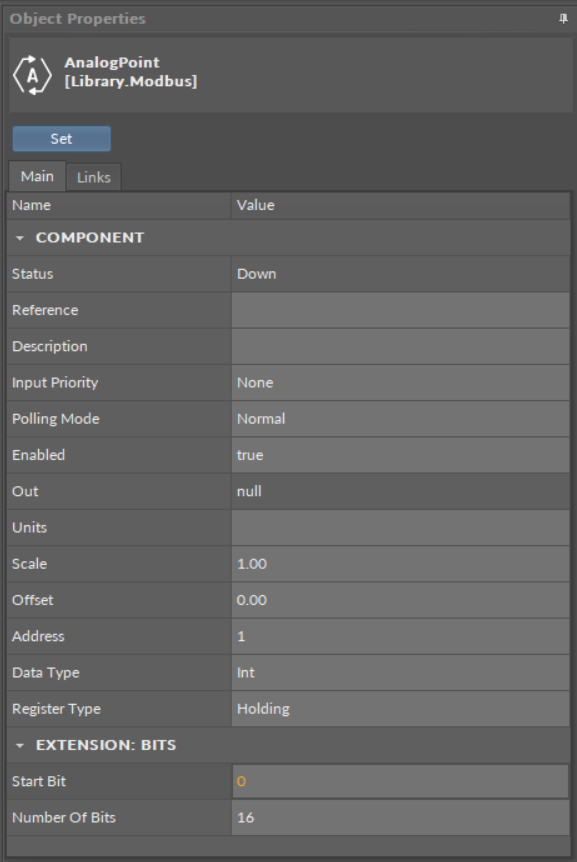
Task: Collapse the EXTENSION: BITS section arrow
Action: [20, 745]
